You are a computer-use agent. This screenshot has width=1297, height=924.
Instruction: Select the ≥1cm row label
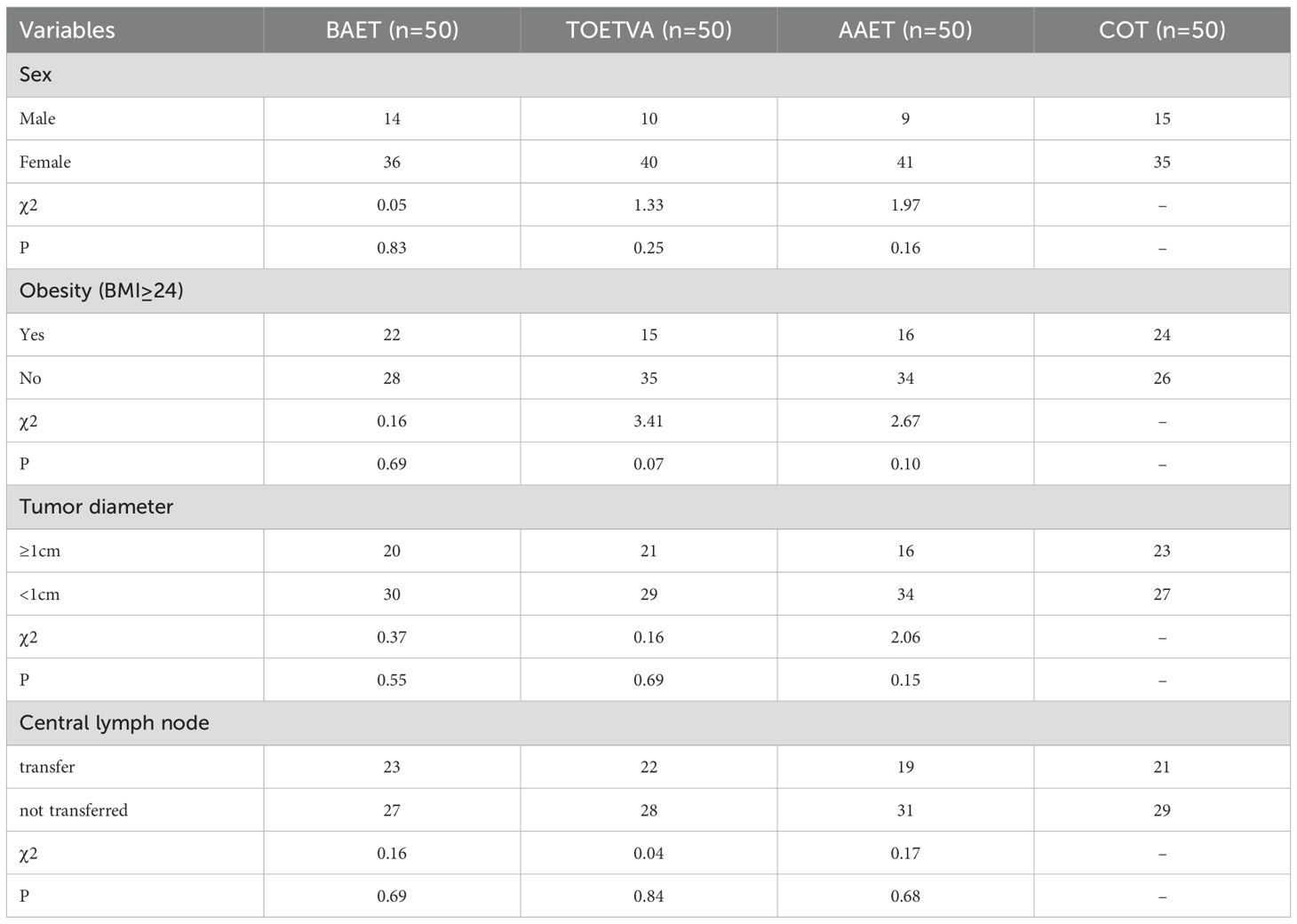pyautogui.click(x=40, y=551)
